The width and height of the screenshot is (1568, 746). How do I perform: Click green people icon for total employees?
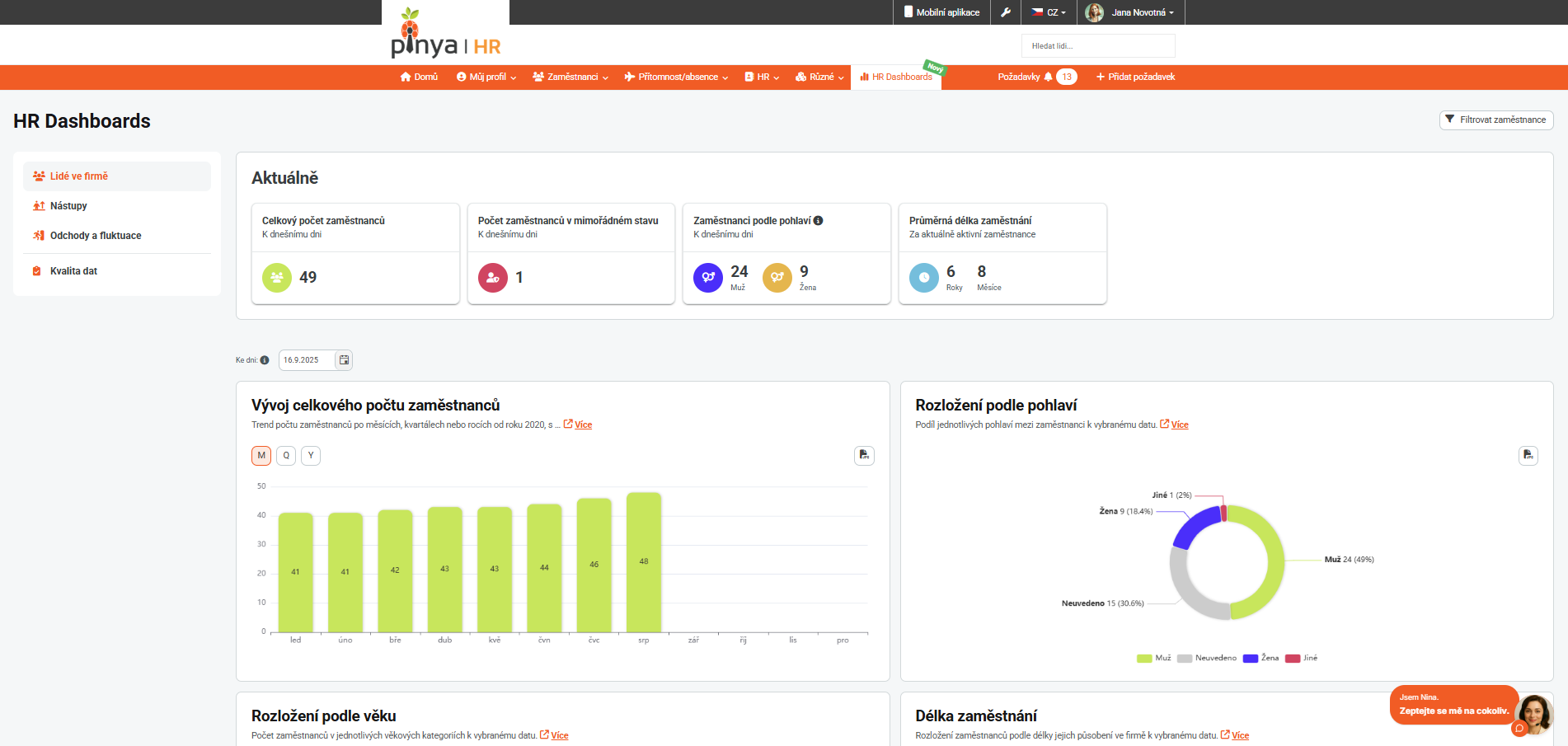(x=277, y=278)
